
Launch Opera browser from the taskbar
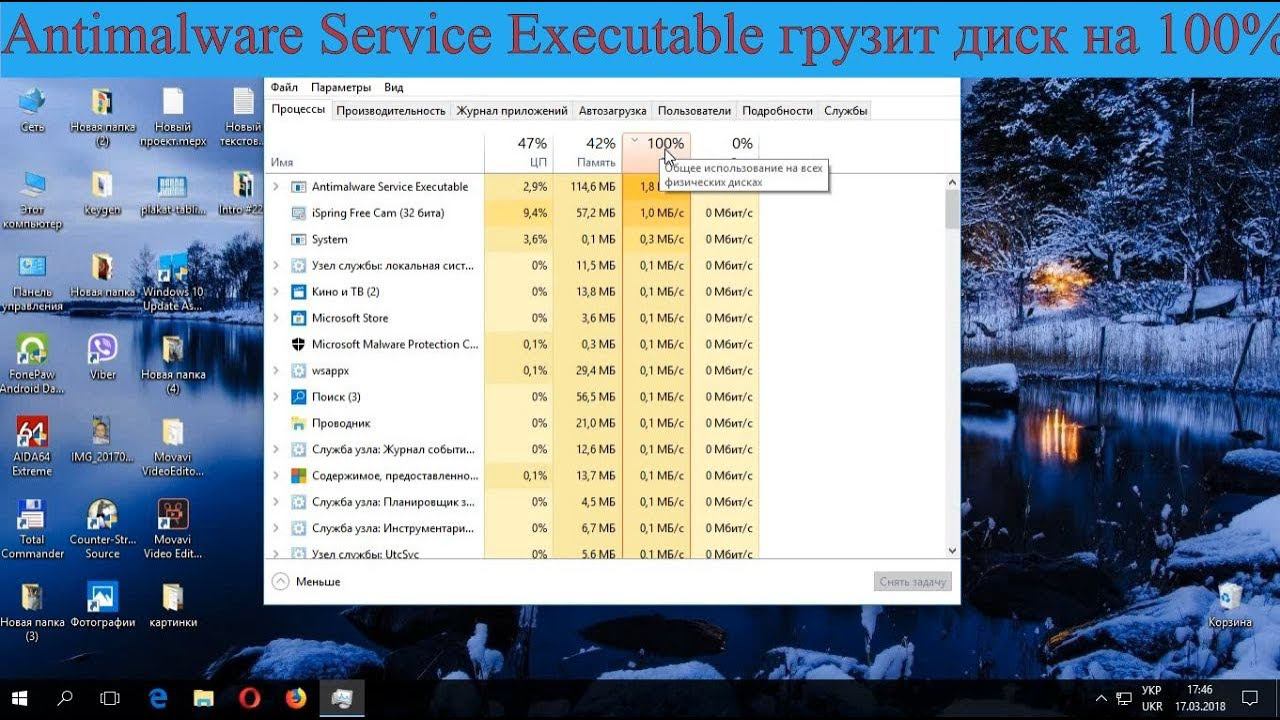249,697
